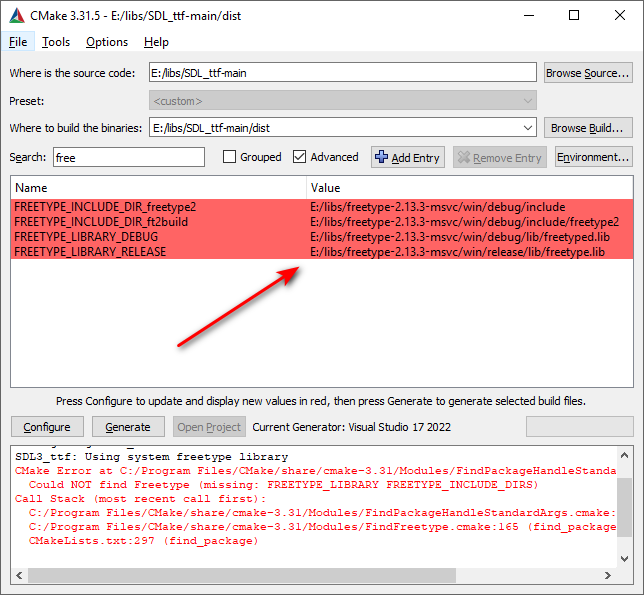This screenshot has width=644, height=595.
Task: Click the progress bar next to generator
Action: [580, 427]
